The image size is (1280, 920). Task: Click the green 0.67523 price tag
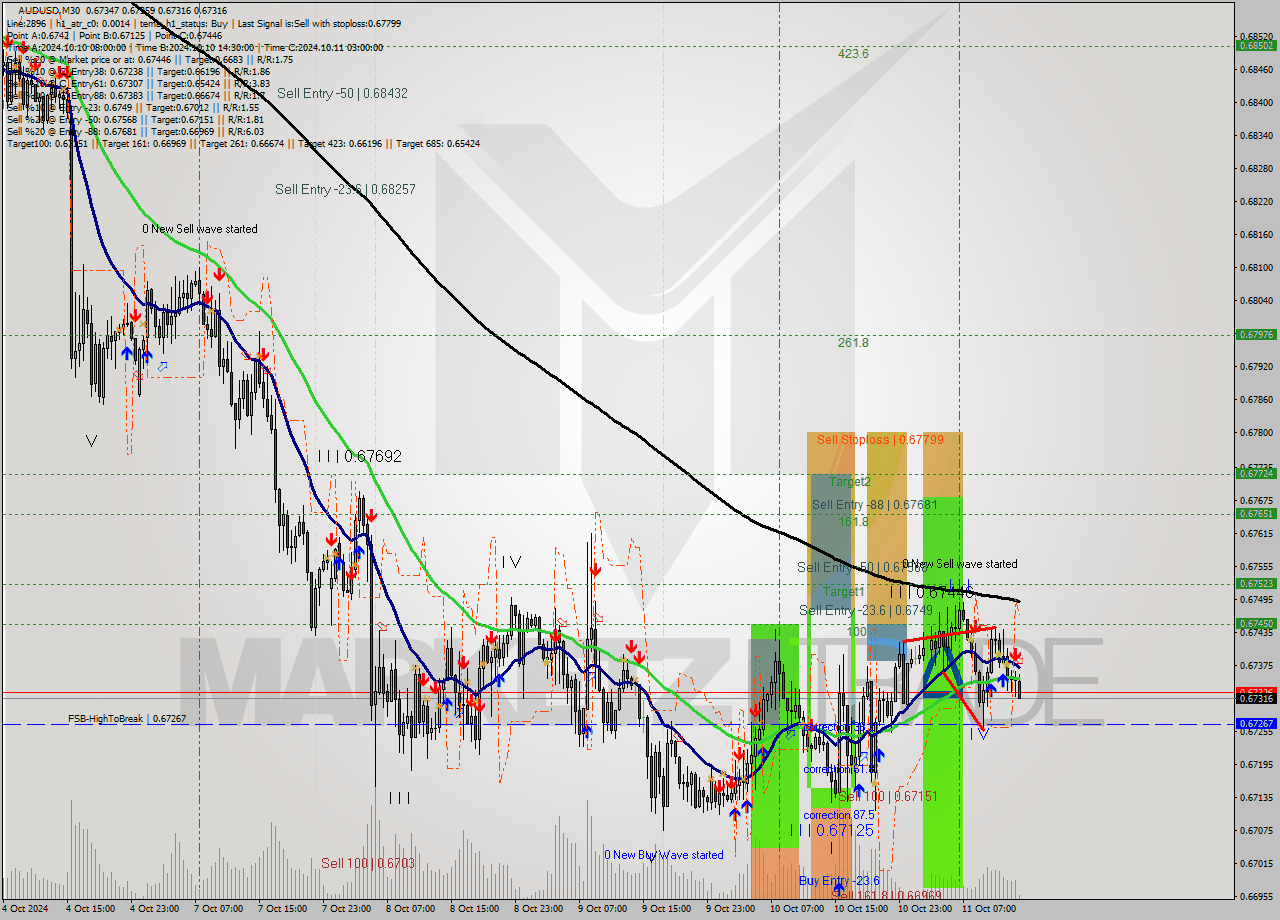pos(1256,583)
